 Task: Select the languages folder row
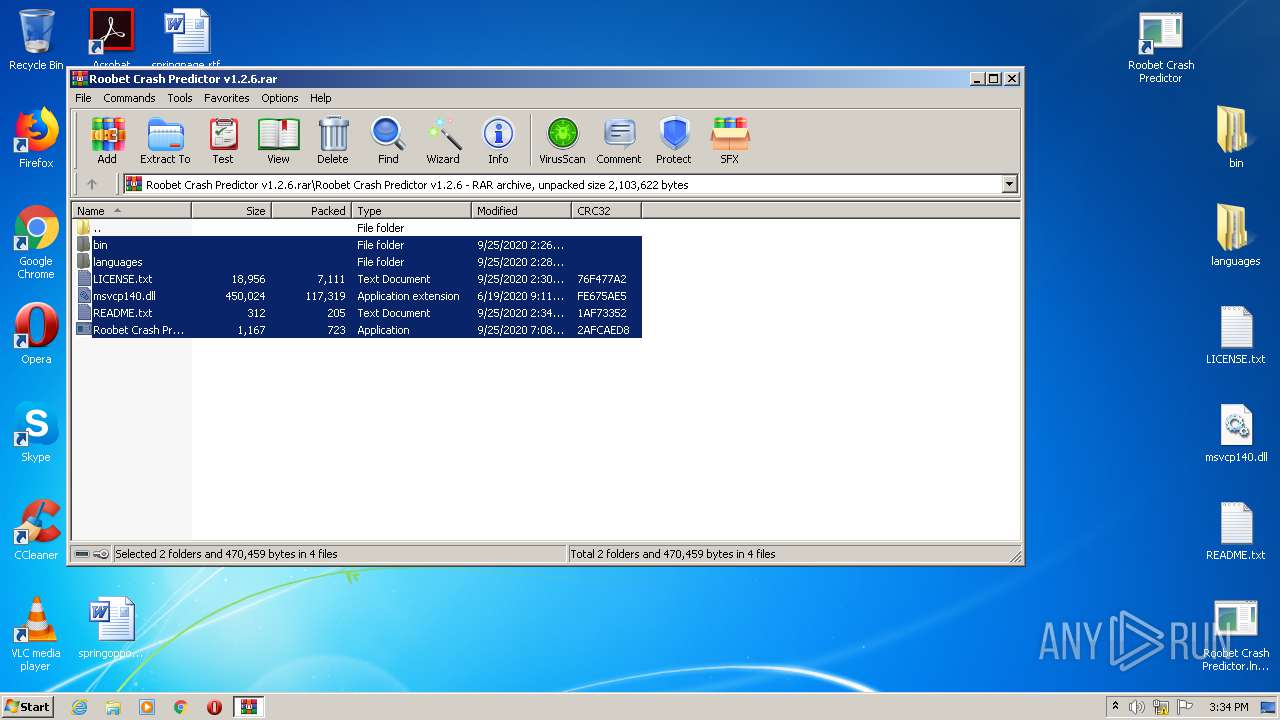[357, 262]
